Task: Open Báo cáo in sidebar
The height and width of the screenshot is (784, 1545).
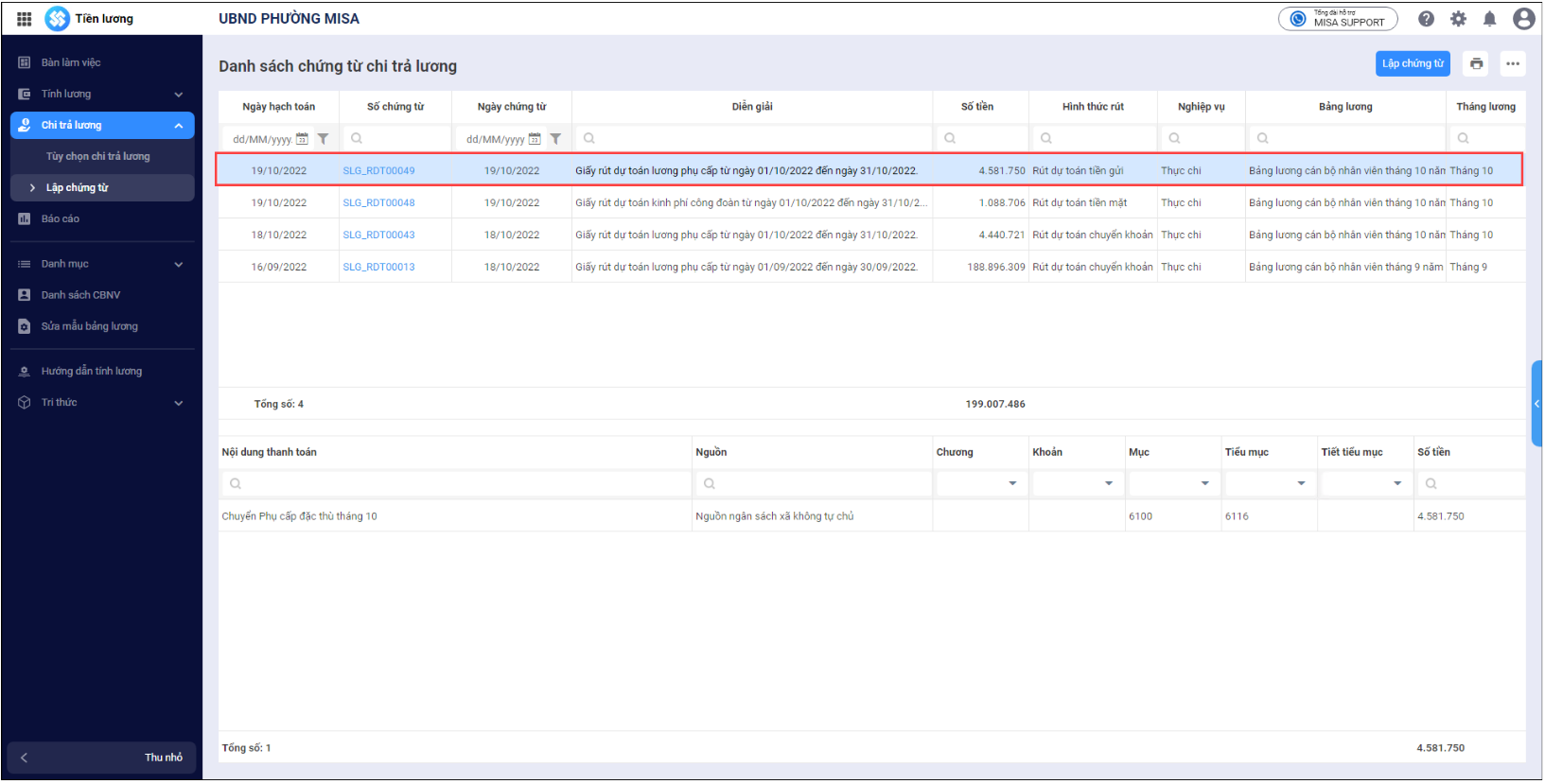Action: coord(102,218)
